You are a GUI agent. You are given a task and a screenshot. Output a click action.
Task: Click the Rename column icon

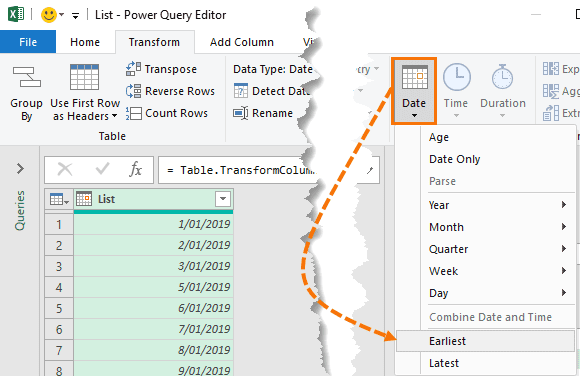pos(241,113)
